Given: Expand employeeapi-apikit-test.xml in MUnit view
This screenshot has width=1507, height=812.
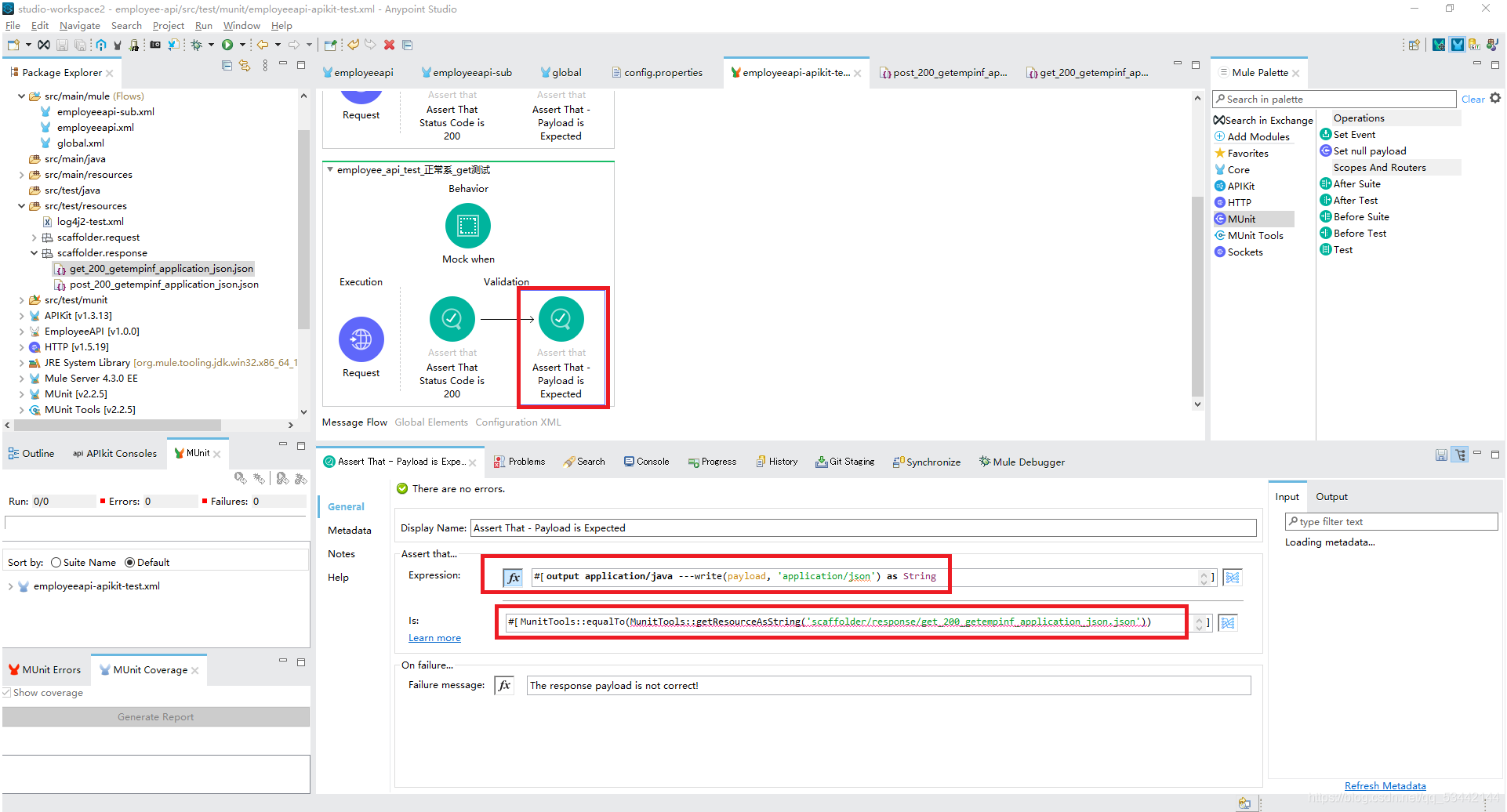Looking at the screenshot, I should click(x=10, y=586).
